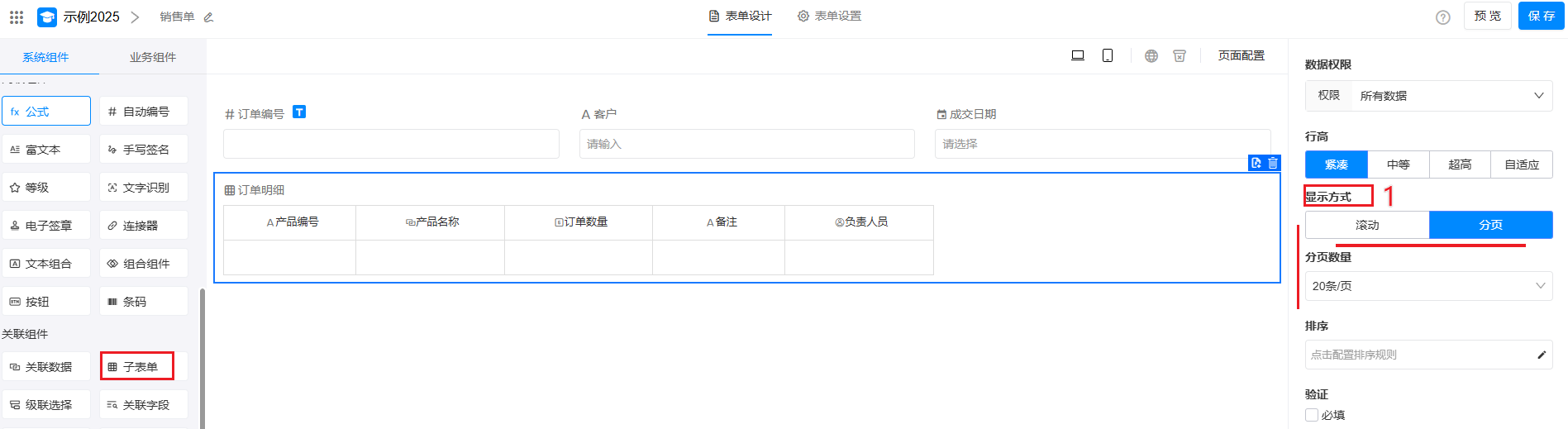Screen dimensions: 1568x429
Task: Copy the 订单明细 subform via copy icon
Action: [x=1256, y=163]
